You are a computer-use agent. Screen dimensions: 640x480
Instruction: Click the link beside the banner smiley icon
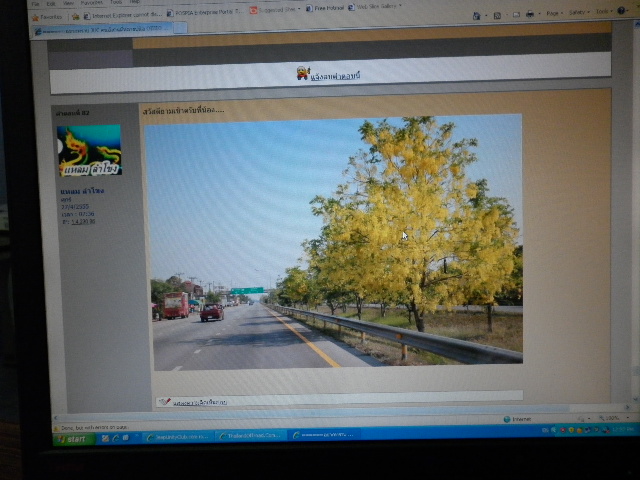(336, 75)
